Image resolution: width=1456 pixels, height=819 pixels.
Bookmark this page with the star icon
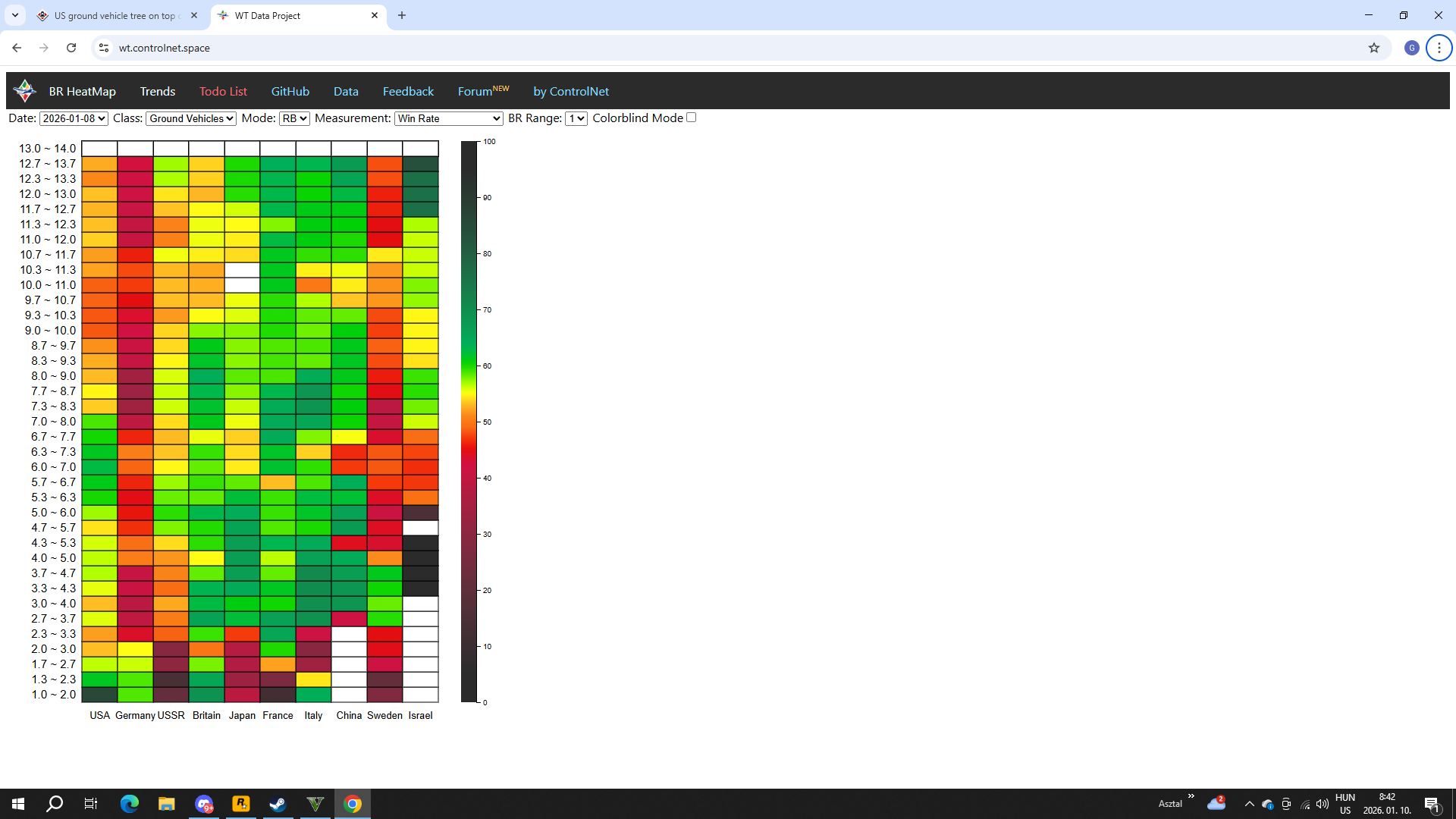1373,48
